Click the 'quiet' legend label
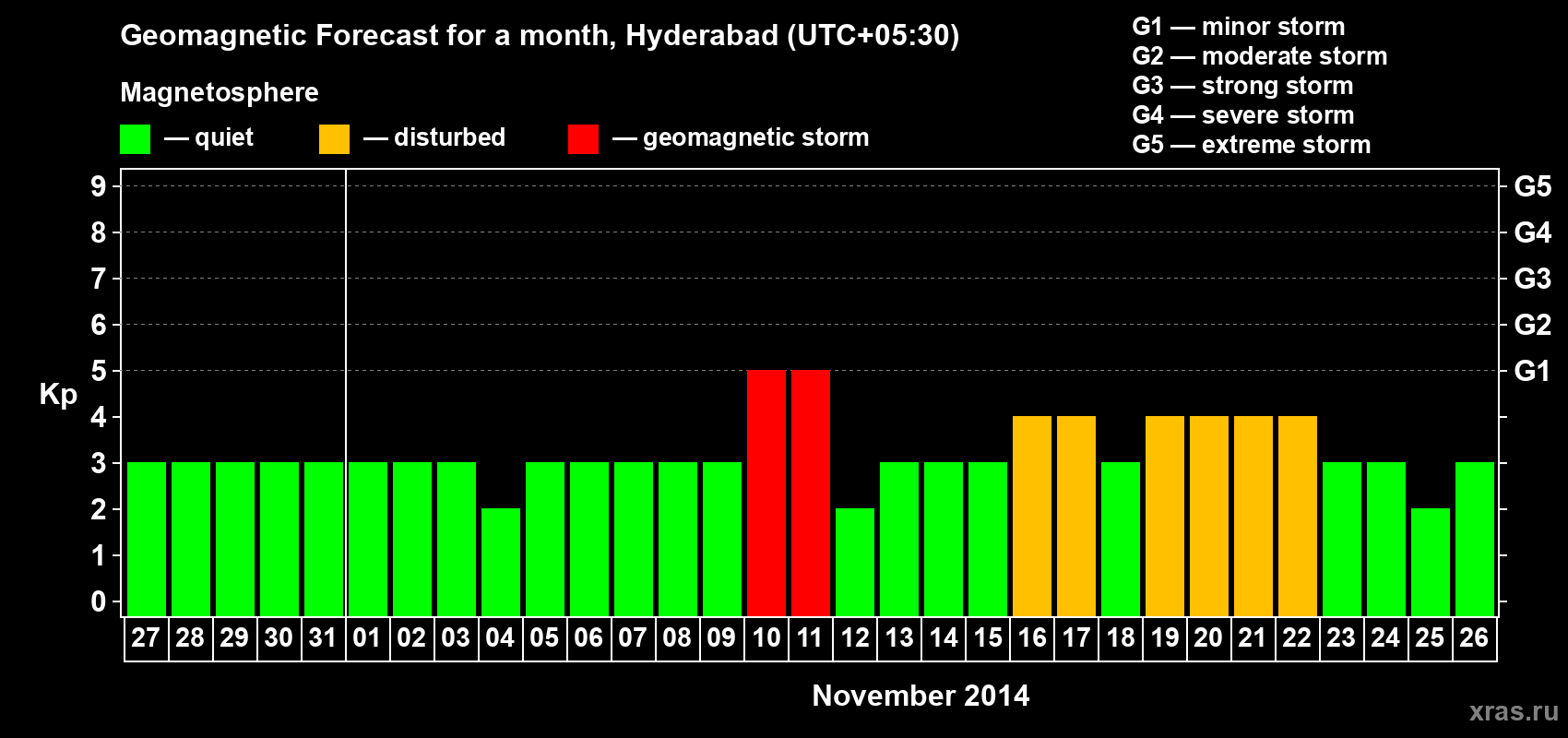 [x=224, y=137]
